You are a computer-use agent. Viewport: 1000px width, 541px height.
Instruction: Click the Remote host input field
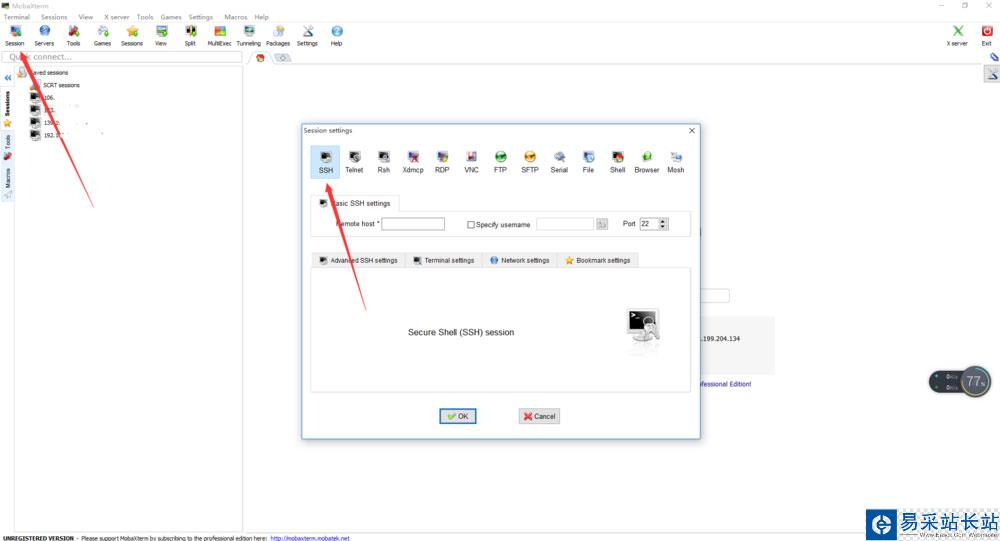[413, 224]
